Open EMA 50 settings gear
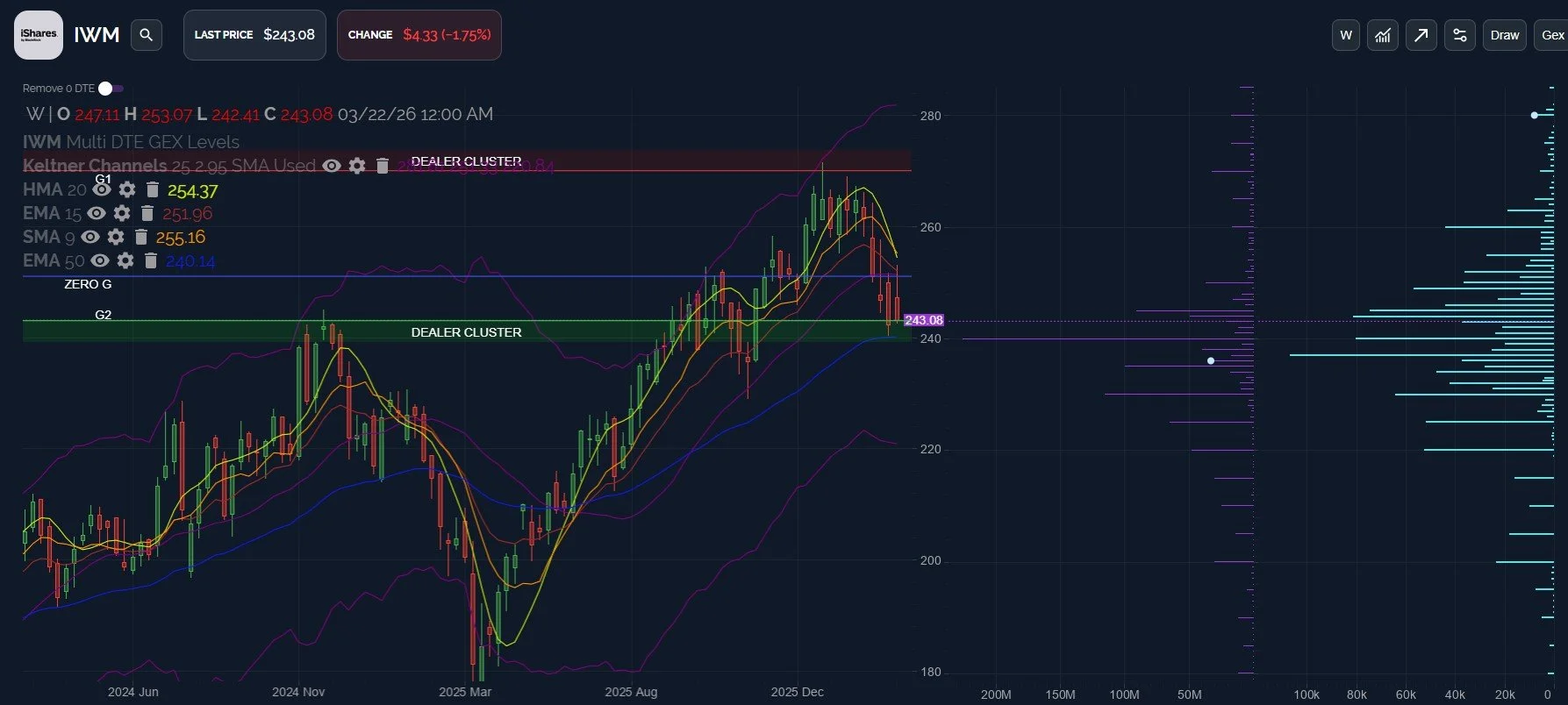Screen dimensions: 1568x705 coord(125,260)
